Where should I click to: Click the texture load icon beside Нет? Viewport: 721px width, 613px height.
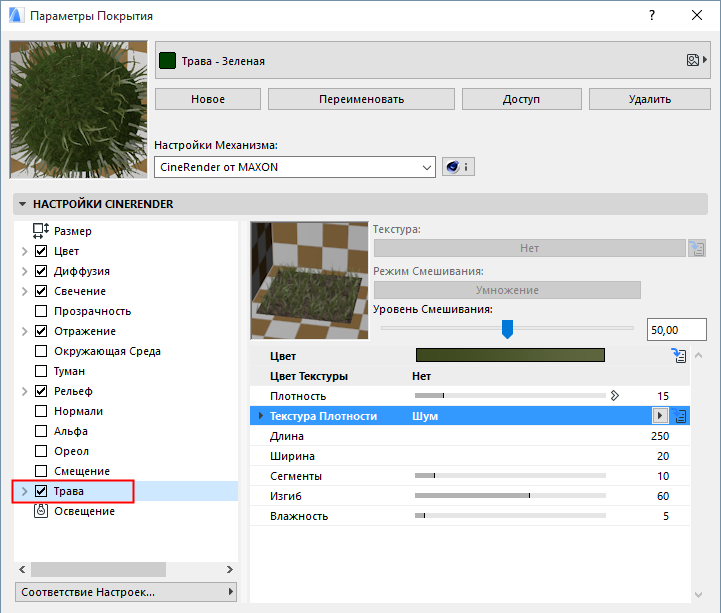click(x=697, y=248)
